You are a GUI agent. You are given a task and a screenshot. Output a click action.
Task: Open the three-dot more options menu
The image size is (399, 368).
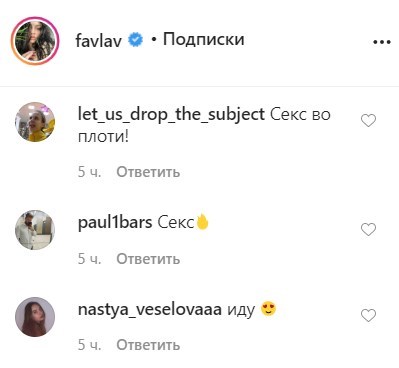[382, 42]
